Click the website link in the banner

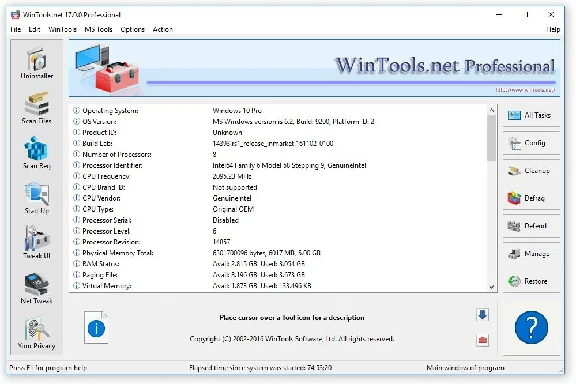[x=525, y=90]
